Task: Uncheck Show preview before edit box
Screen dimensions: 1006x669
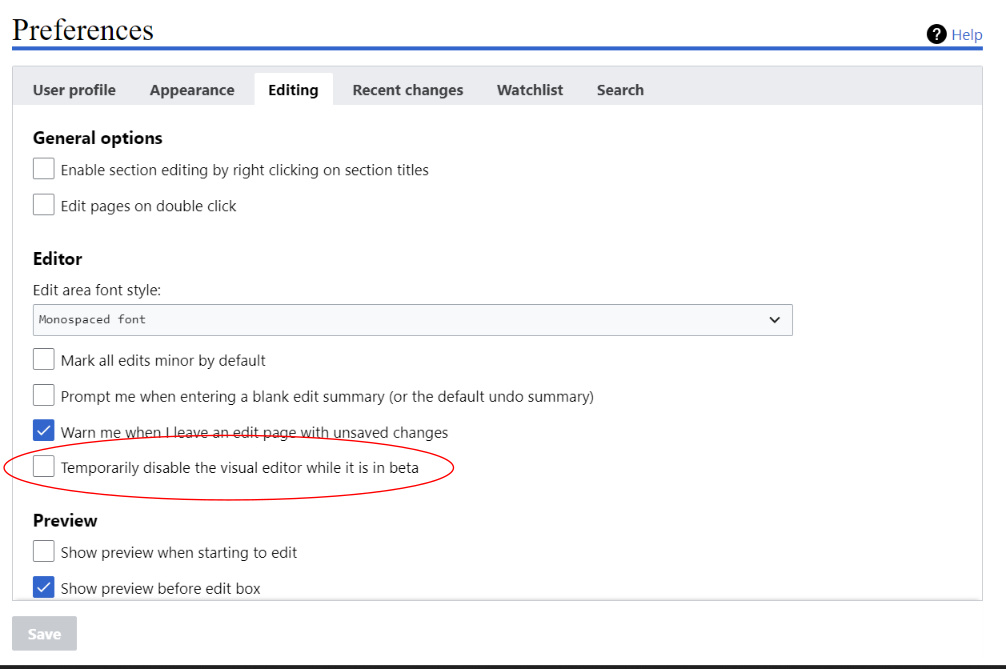Action: point(44,587)
